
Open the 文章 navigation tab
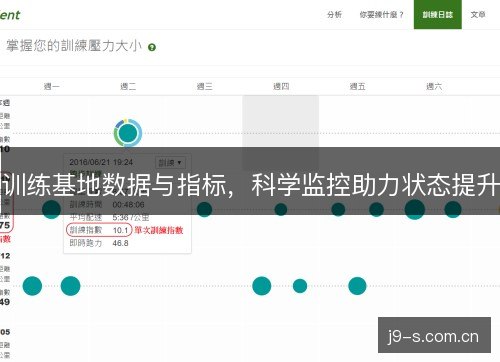pyautogui.click(x=478, y=15)
